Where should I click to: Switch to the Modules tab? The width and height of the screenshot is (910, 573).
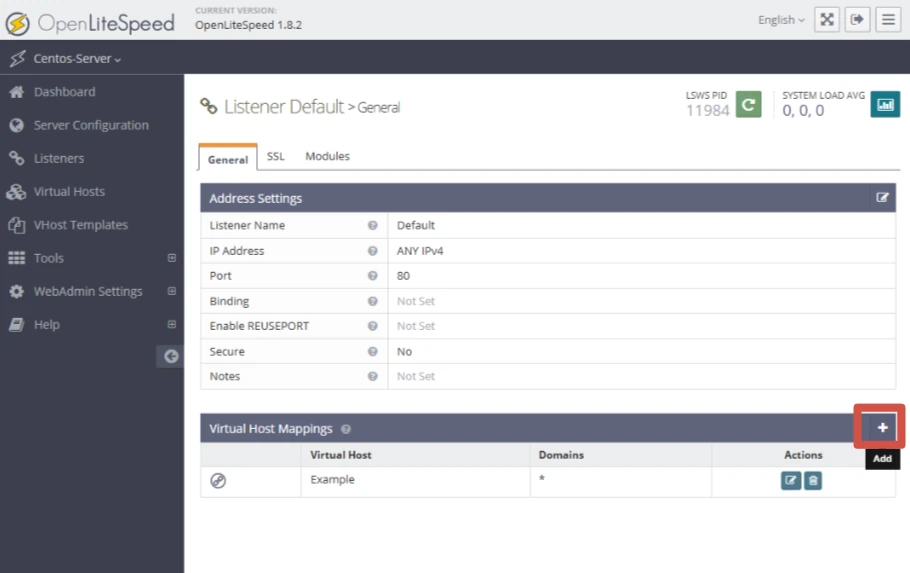click(x=327, y=156)
